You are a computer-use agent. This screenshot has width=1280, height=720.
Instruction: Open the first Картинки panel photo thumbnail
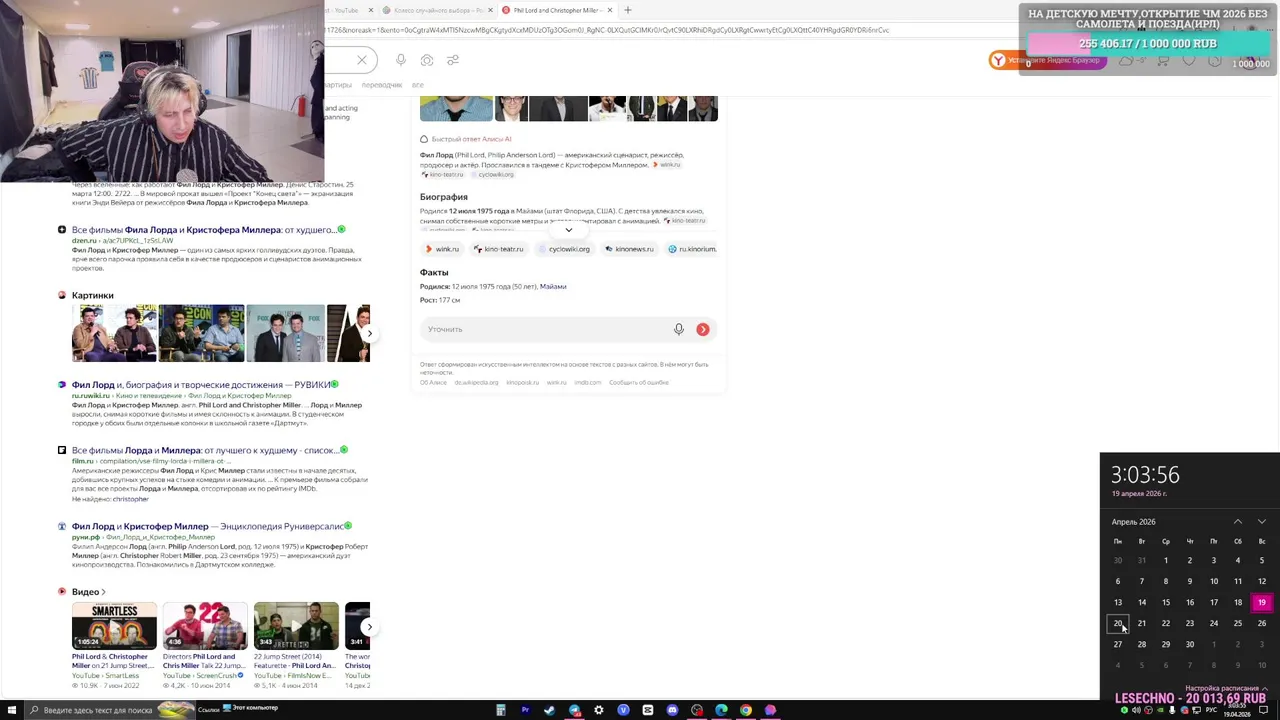tap(114, 333)
